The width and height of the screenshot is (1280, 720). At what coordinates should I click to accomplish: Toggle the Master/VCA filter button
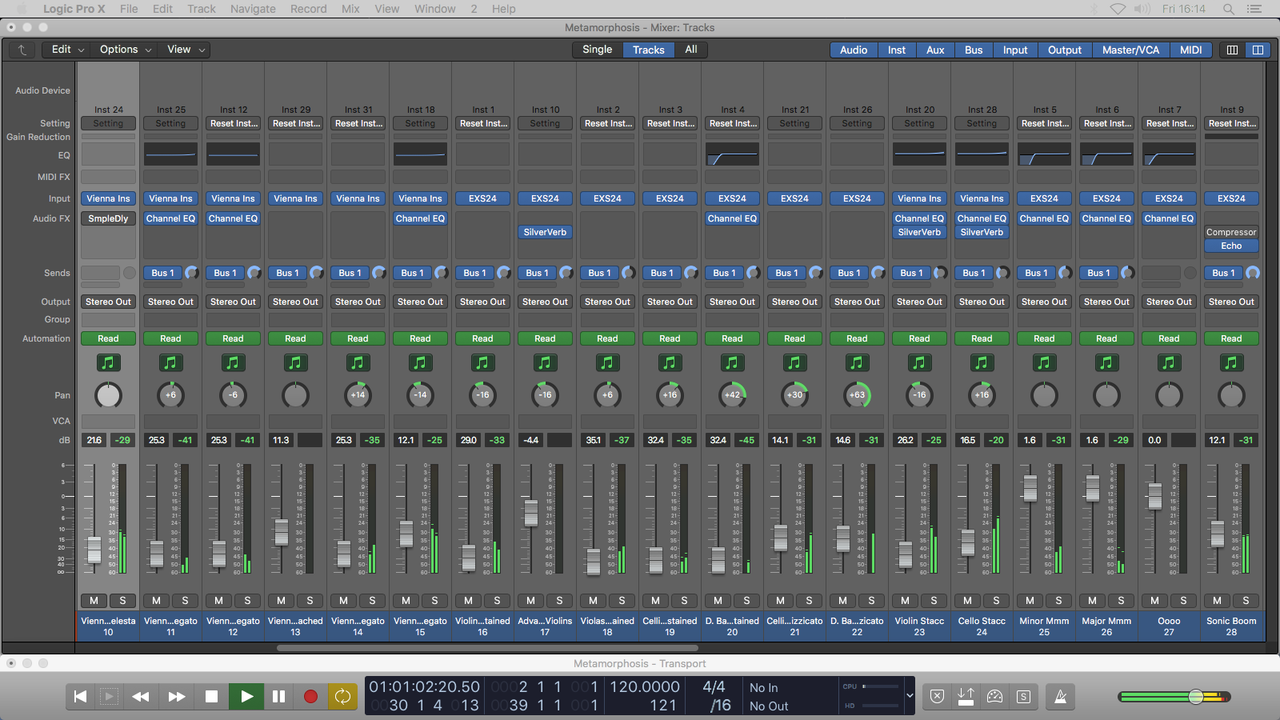[x=1130, y=50]
